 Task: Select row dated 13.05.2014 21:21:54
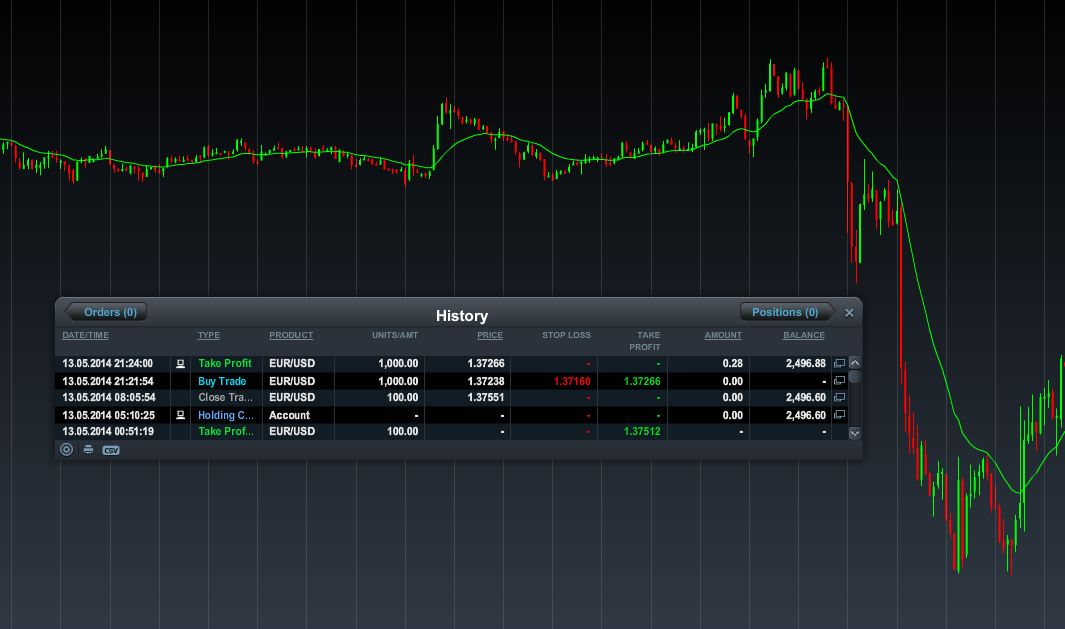452,381
